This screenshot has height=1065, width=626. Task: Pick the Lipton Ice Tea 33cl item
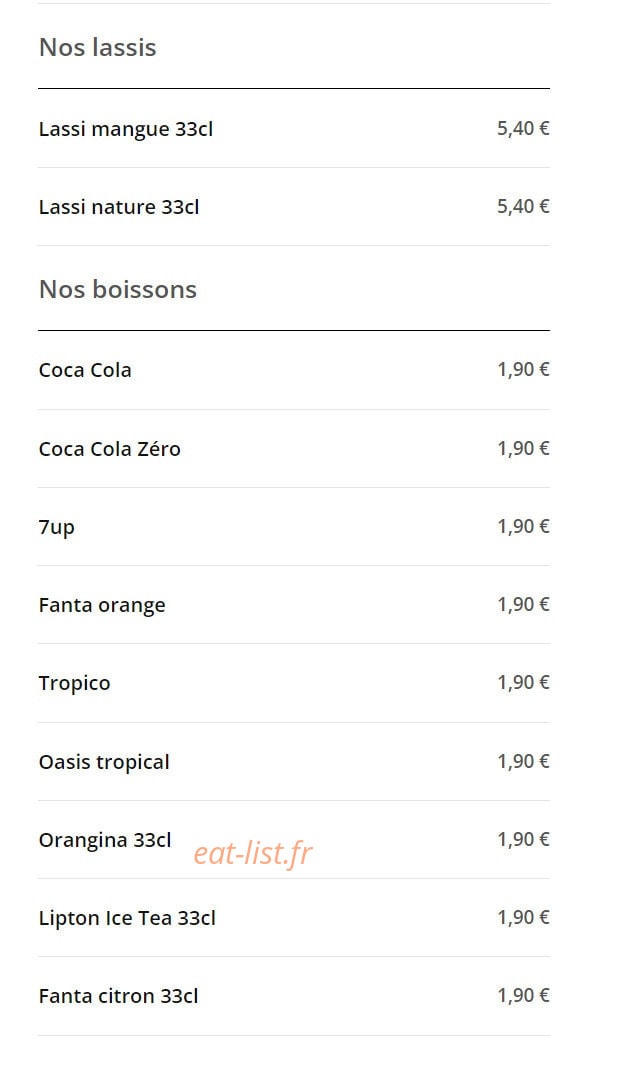click(293, 918)
